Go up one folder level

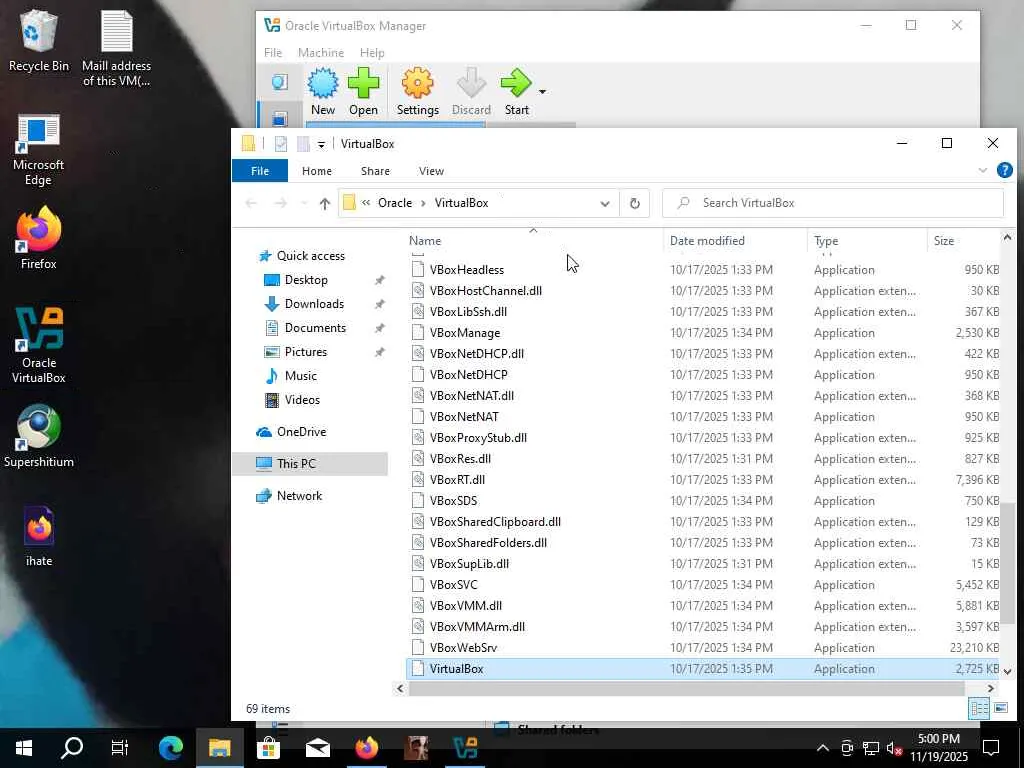pos(325,203)
